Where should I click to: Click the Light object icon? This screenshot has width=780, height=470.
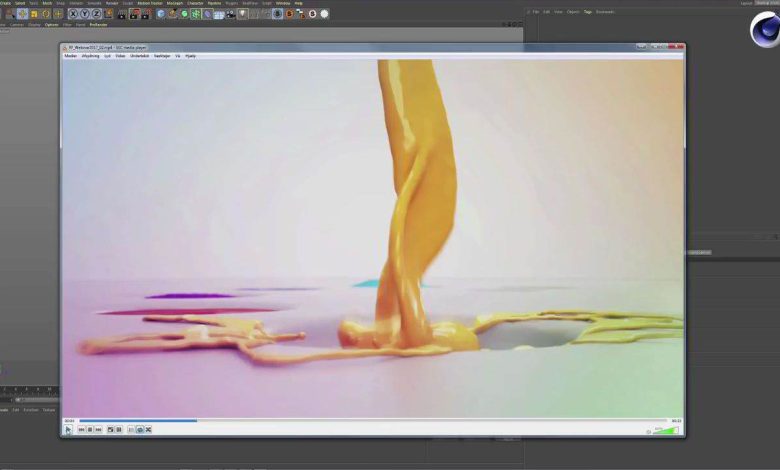click(242, 14)
